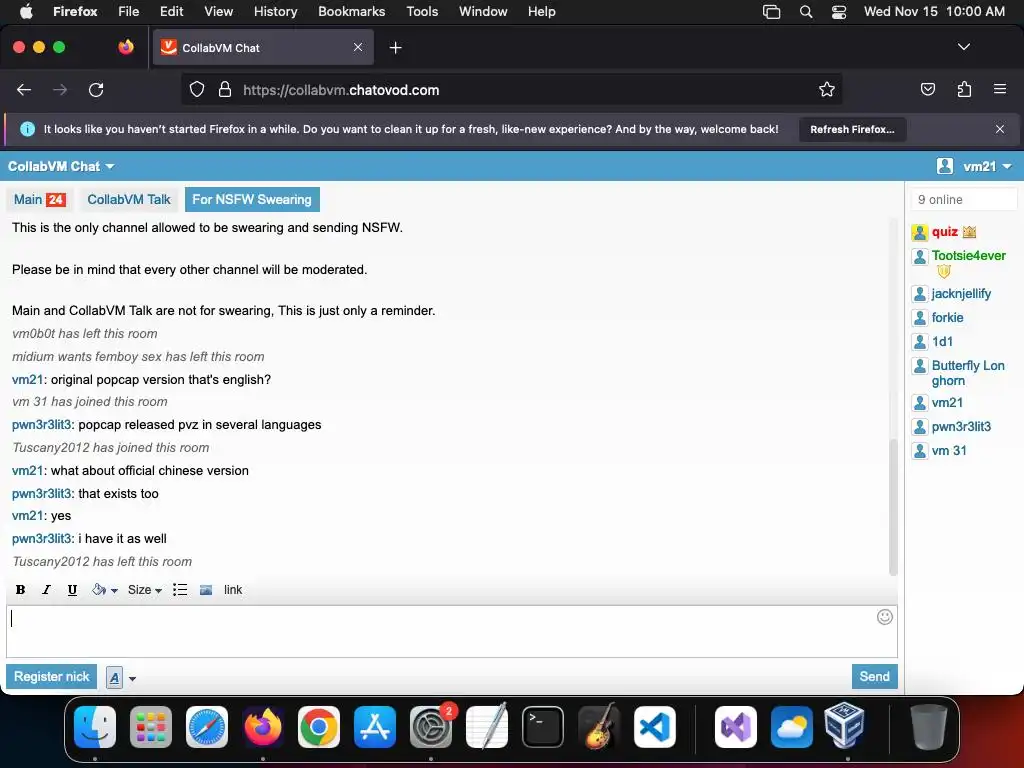Reload the current page
This screenshot has width=1024, height=768.
pos(96,89)
